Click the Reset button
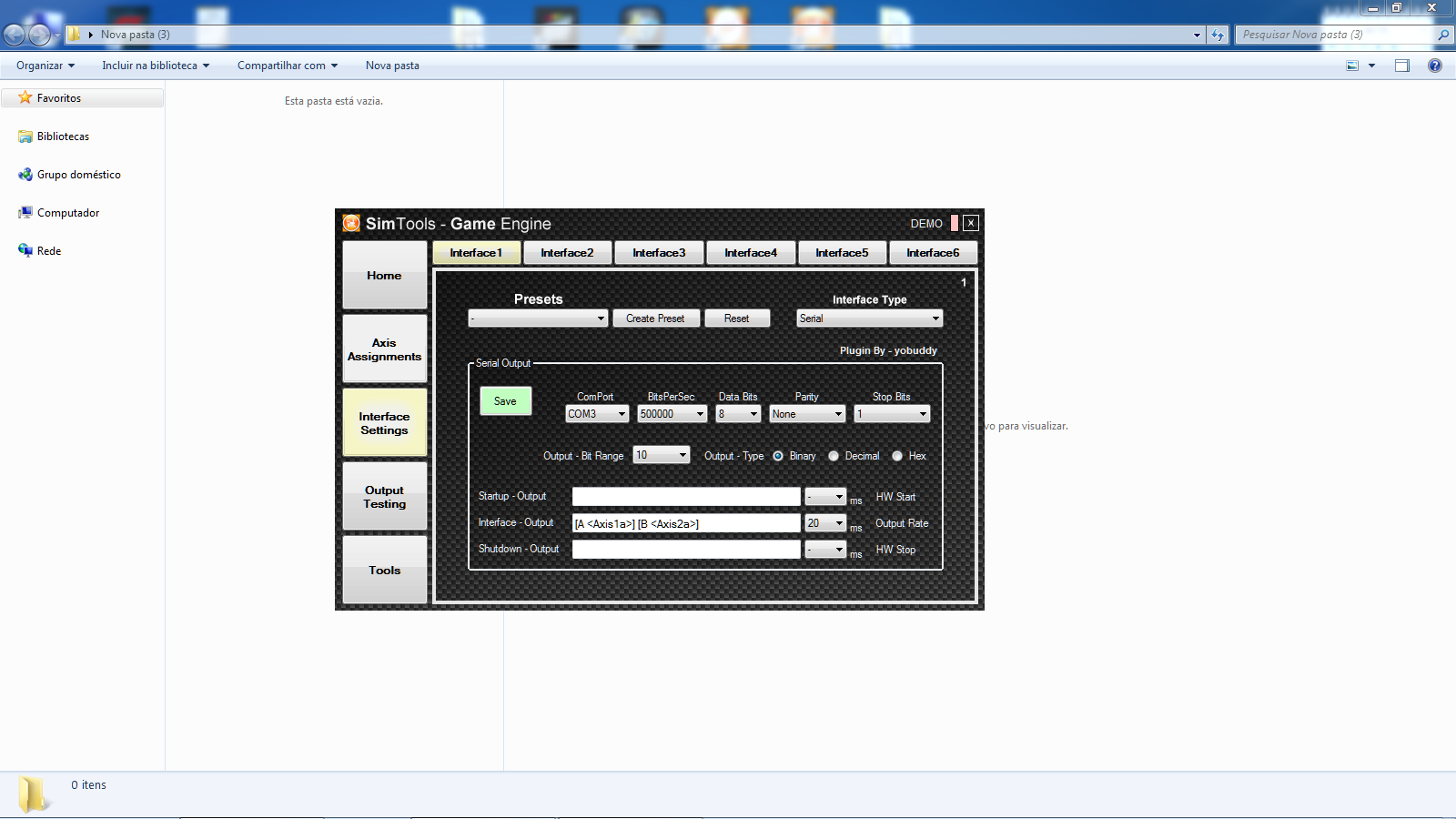Viewport: 1456px width, 819px height. [x=737, y=318]
